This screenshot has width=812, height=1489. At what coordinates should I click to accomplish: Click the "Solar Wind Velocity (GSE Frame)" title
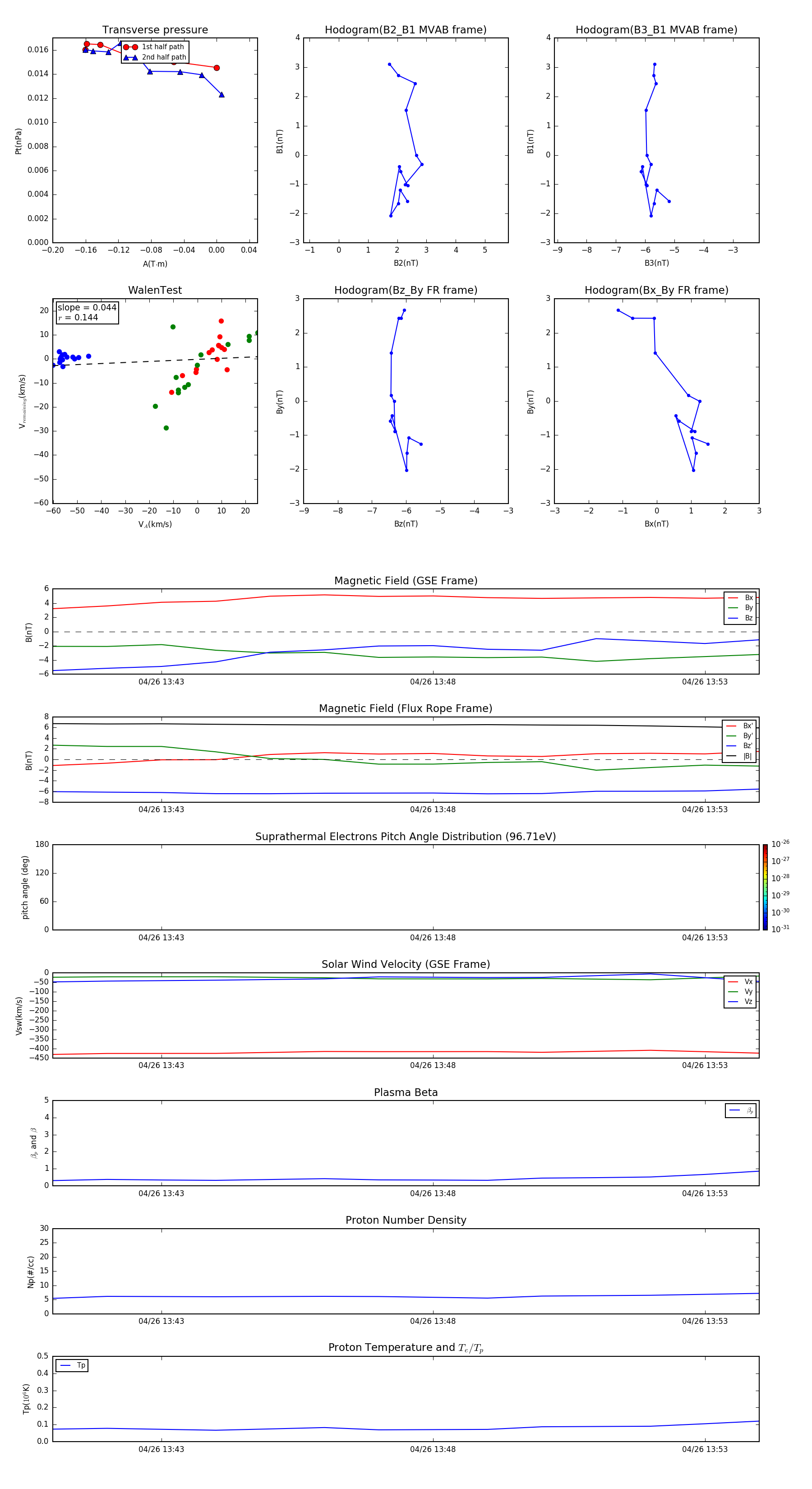click(406, 965)
